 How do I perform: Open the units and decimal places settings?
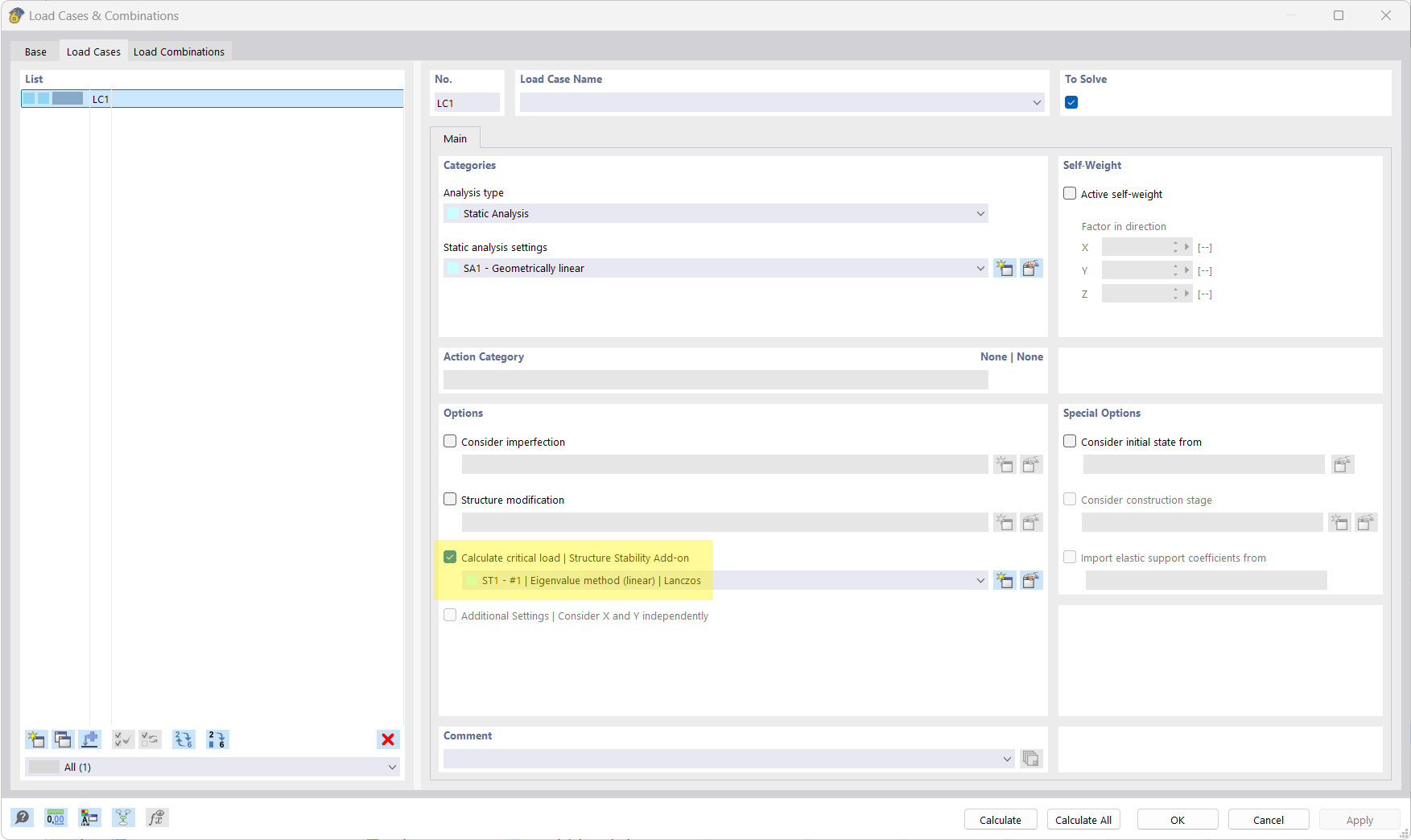56,817
